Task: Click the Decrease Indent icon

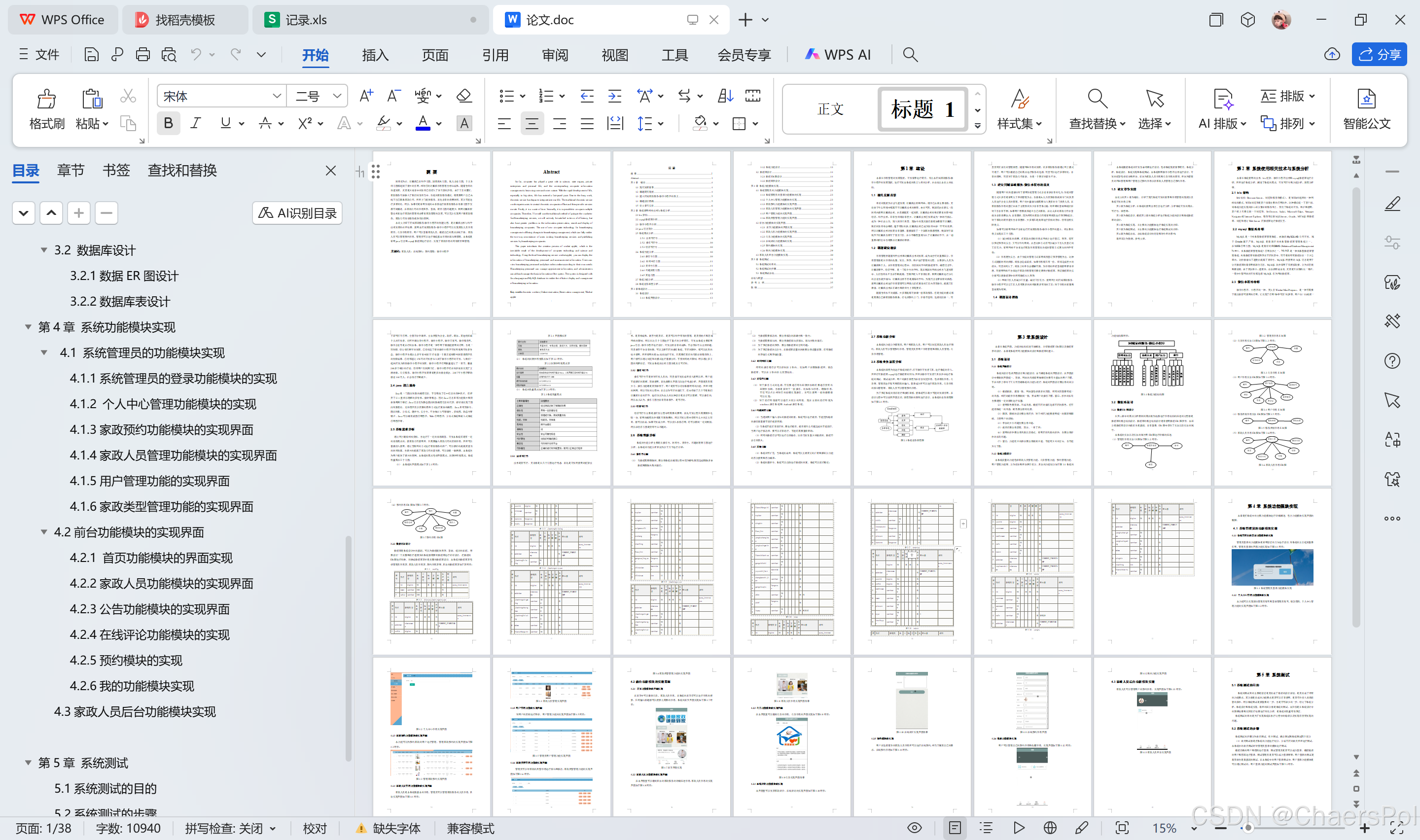Action: (587, 96)
